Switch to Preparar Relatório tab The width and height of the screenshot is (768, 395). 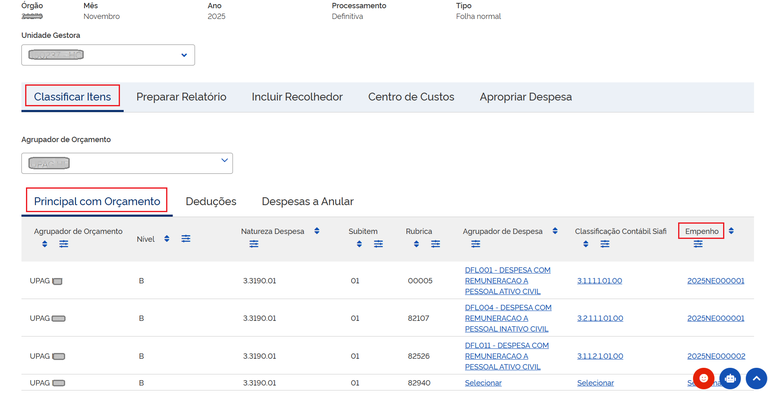coord(181,97)
